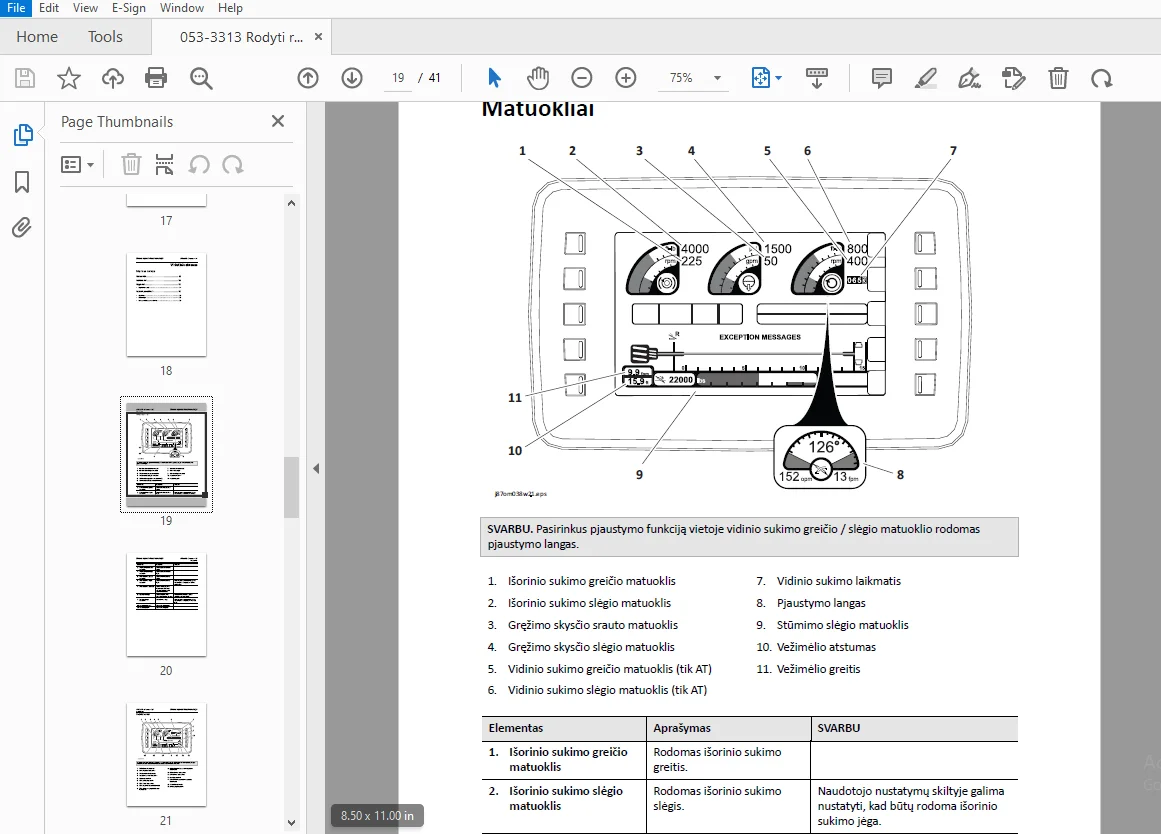Click list item 'Stūmimo slėgio matuoklis'
1161x834 pixels.
point(843,625)
